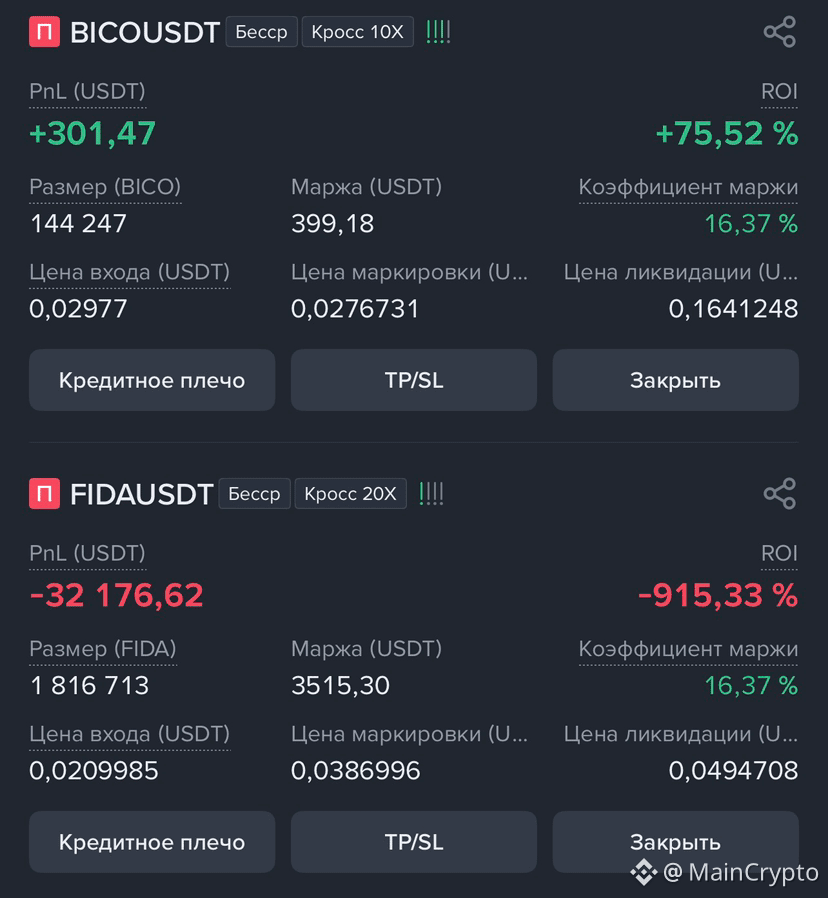The width and height of the screenshot is (828, 898).
Task: Tap the green ADL bars next to Кросс 10X
Action: [x=439, y=32]
